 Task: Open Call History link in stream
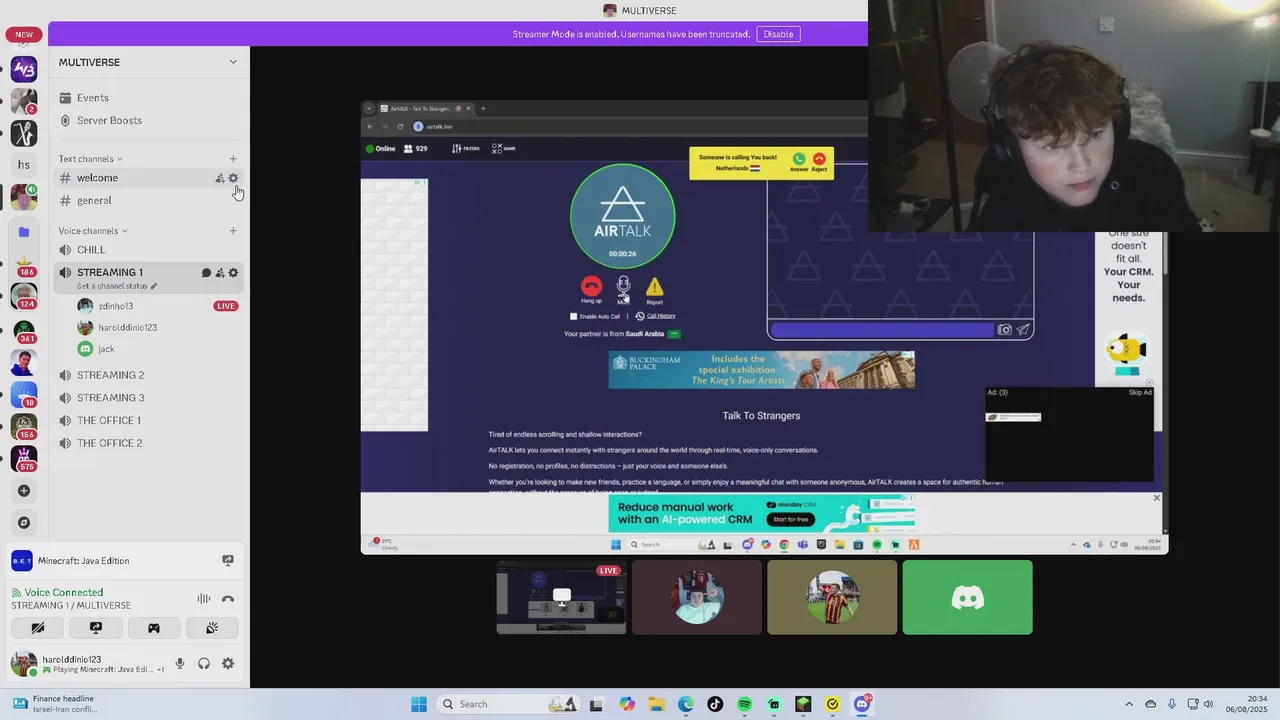(661, 316)
